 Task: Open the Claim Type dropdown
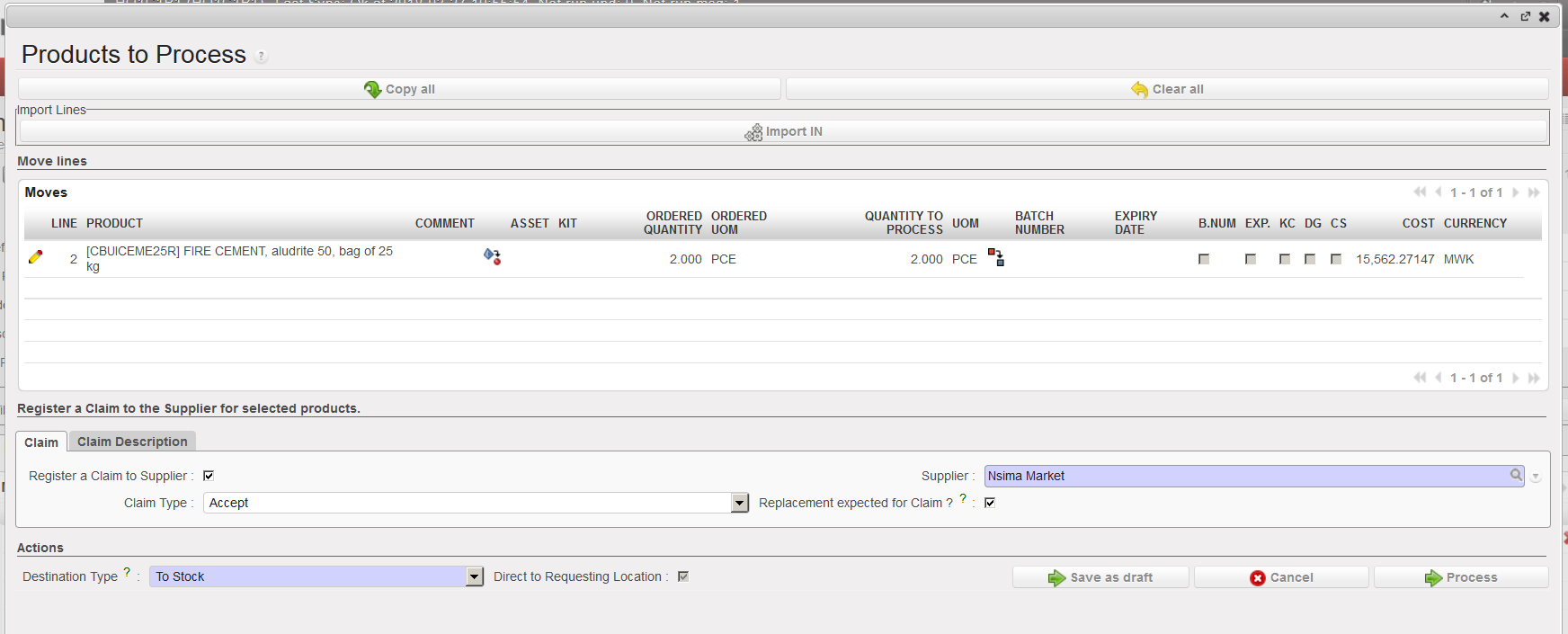(x=739, y=503)
